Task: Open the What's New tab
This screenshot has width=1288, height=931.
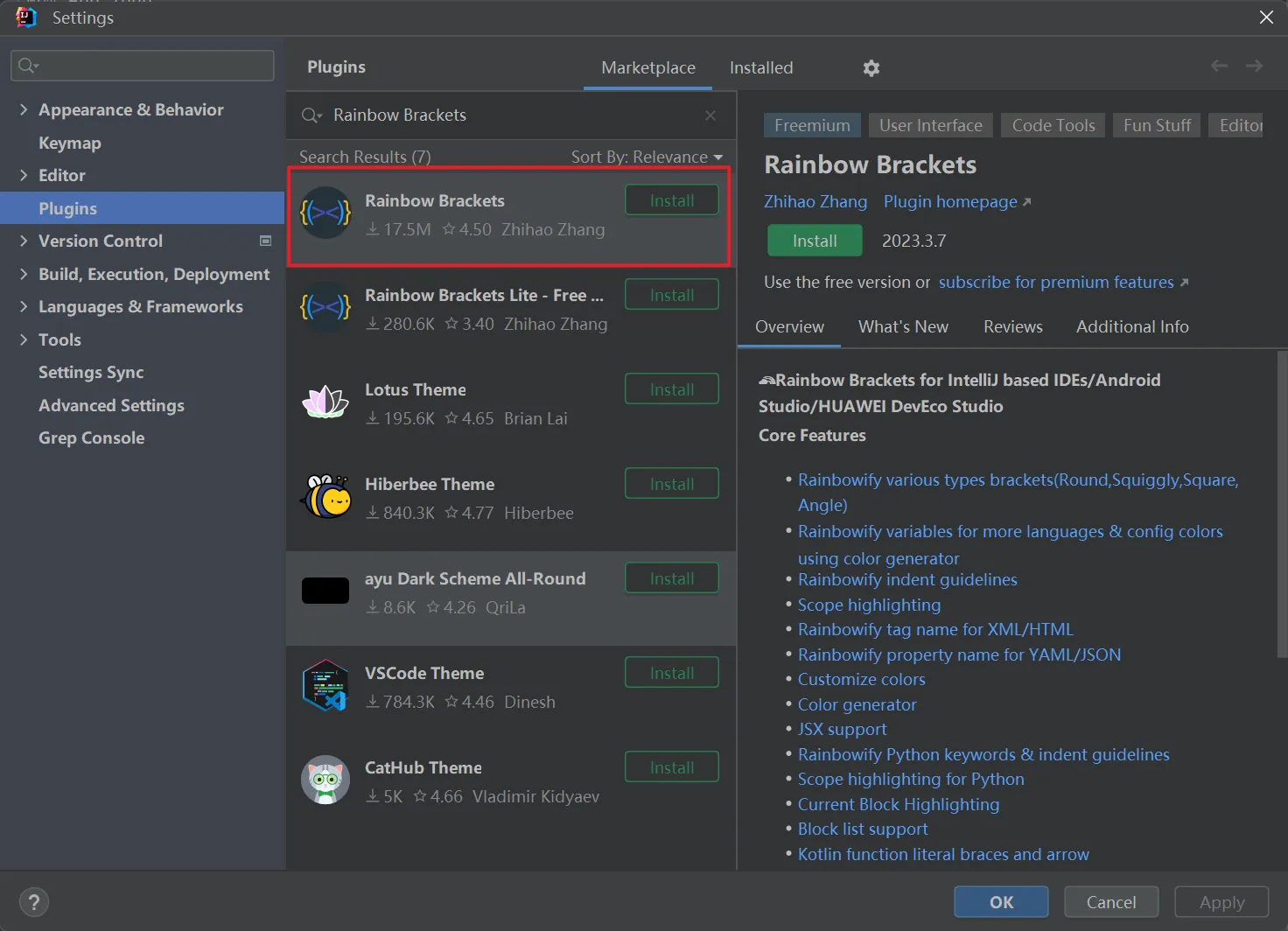Action: (903, 326)
